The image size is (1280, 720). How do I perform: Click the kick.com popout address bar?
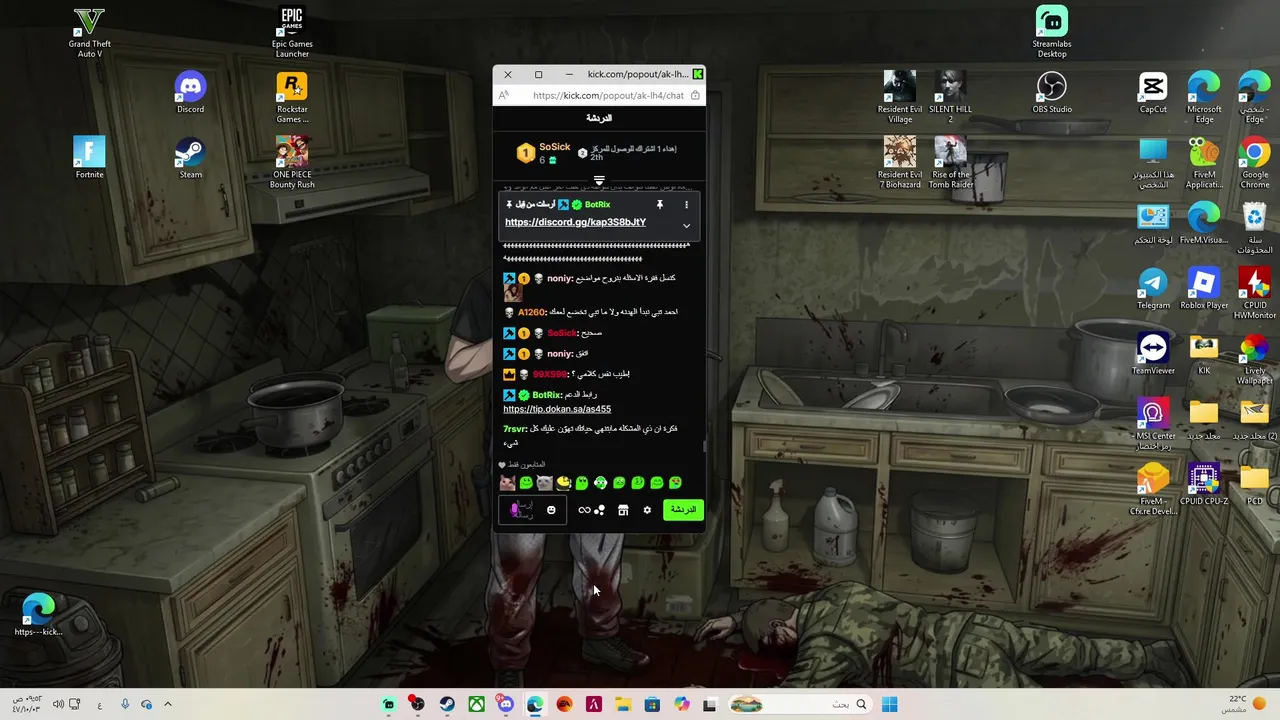608,96
